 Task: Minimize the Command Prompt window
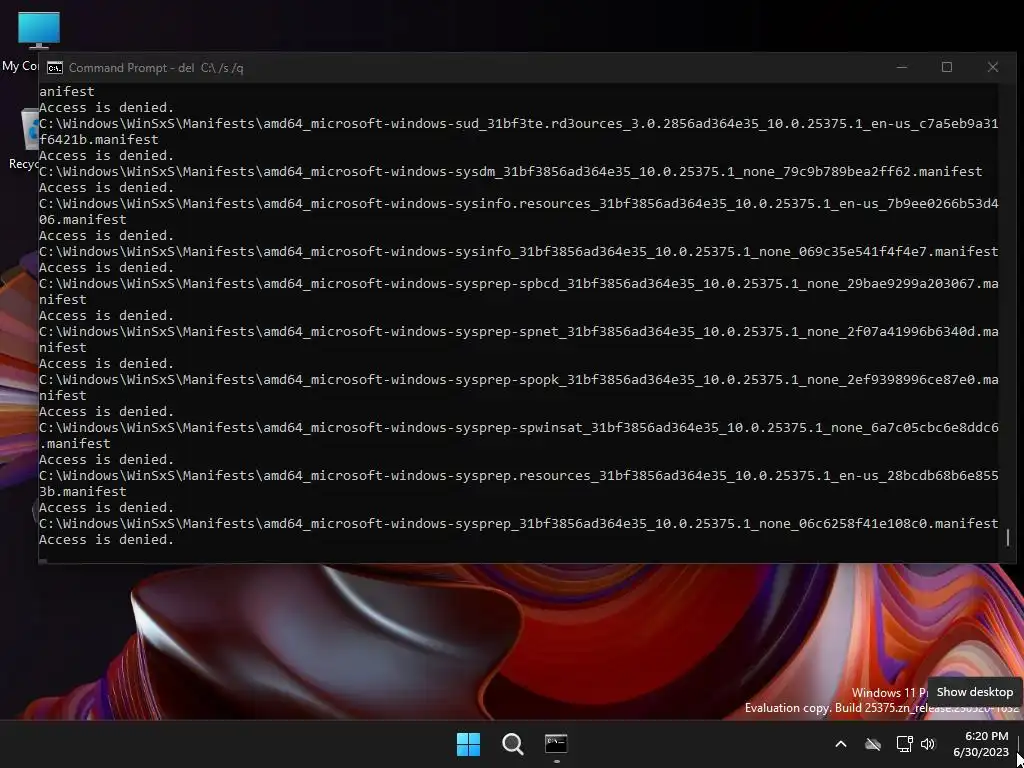[902, 67]
